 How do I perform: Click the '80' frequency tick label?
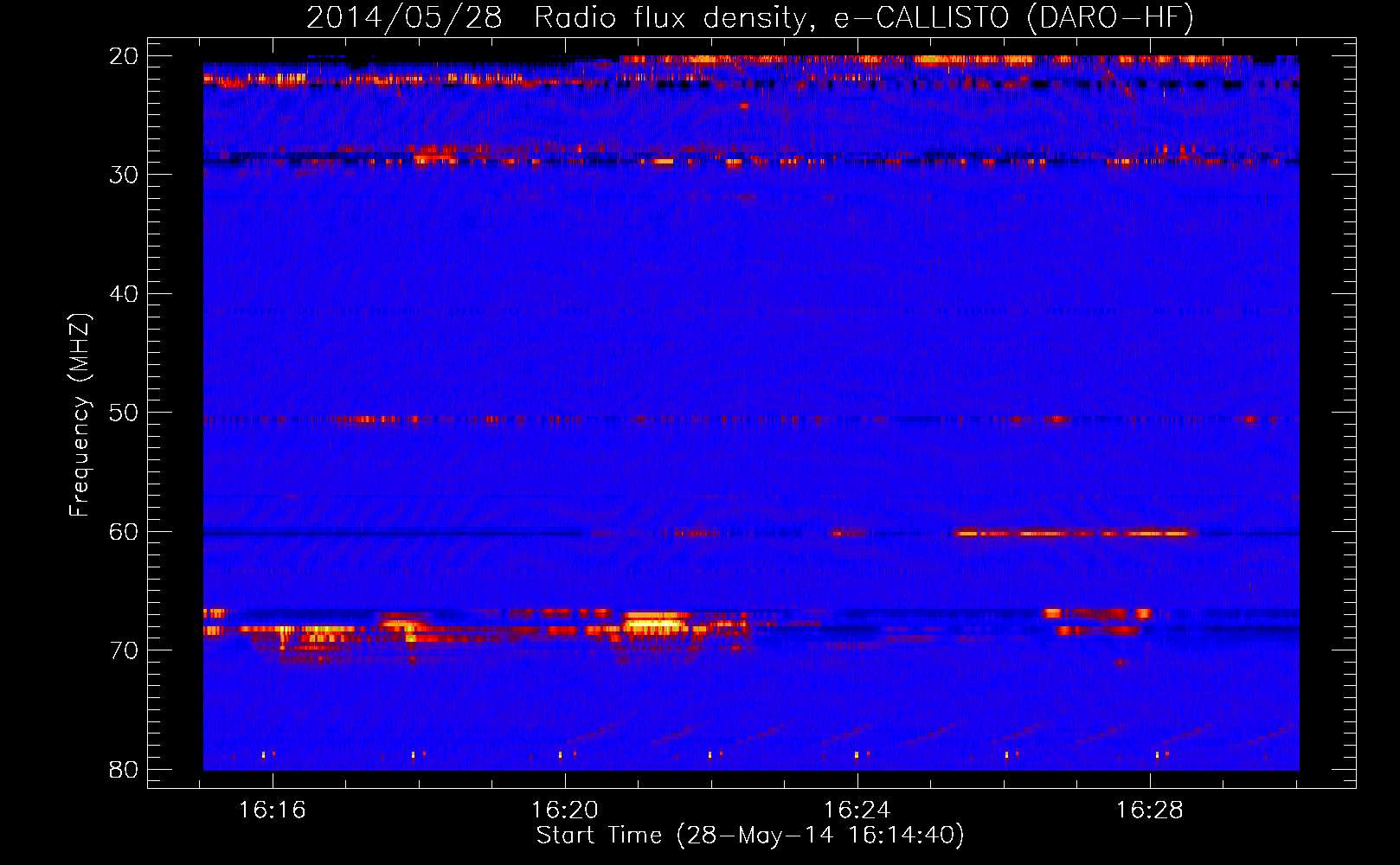point(124,770)
